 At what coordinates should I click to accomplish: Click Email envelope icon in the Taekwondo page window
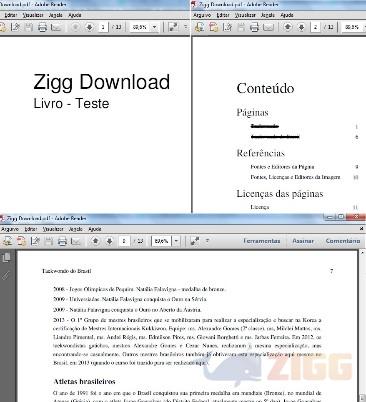point(76,241)
